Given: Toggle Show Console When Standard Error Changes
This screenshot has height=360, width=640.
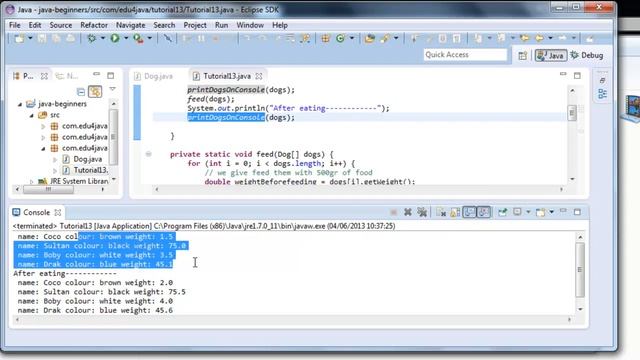Looking at the screenshot, I should [484, 212].
